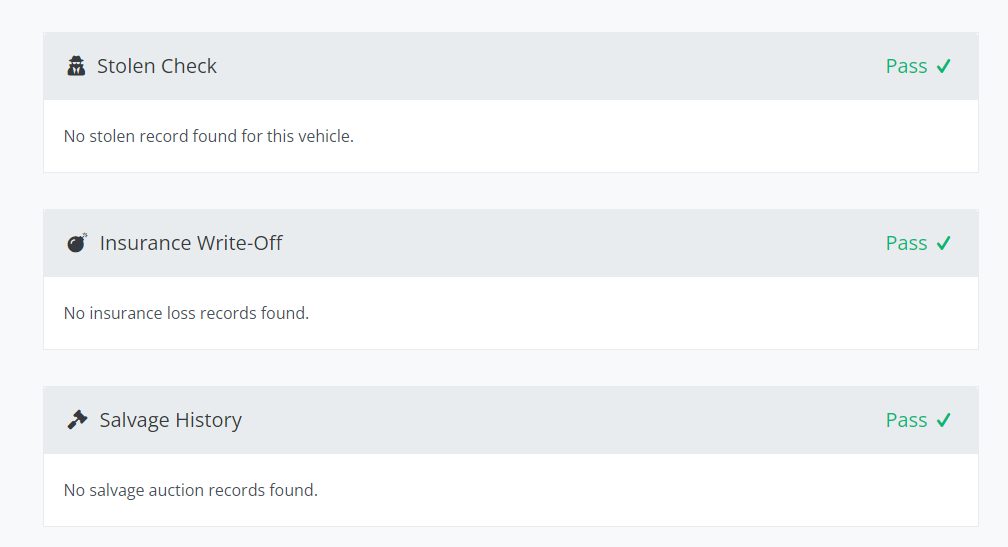Click the bomb icon beside Insurance Write-Off
The height and width of the screenshot is (547, 1008).
pyautogui.click(x=77, y=243)
